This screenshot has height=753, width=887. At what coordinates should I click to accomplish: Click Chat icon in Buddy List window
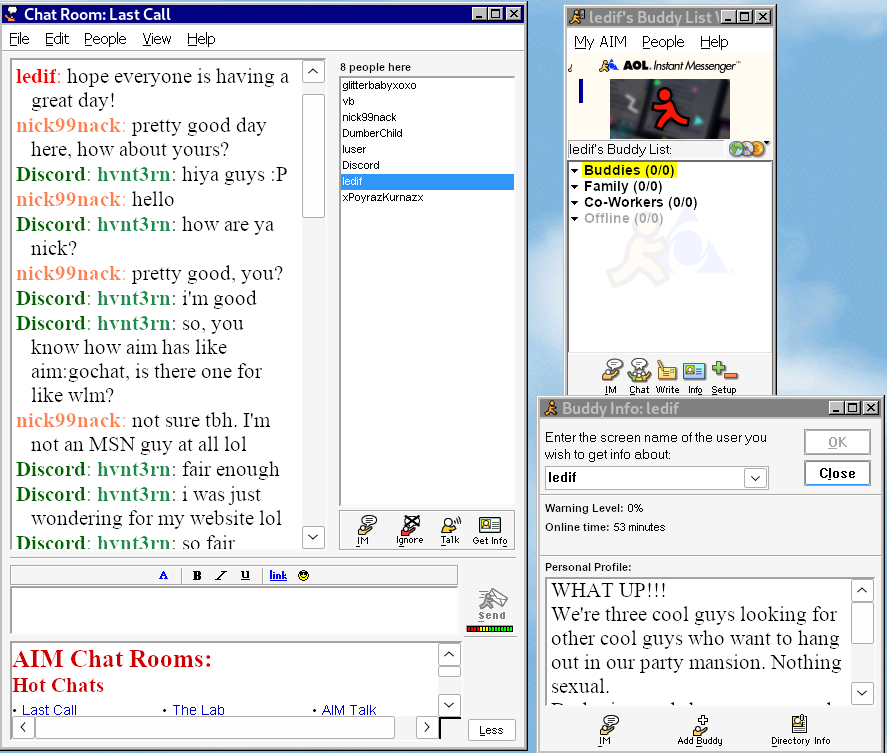coord(639,376)
